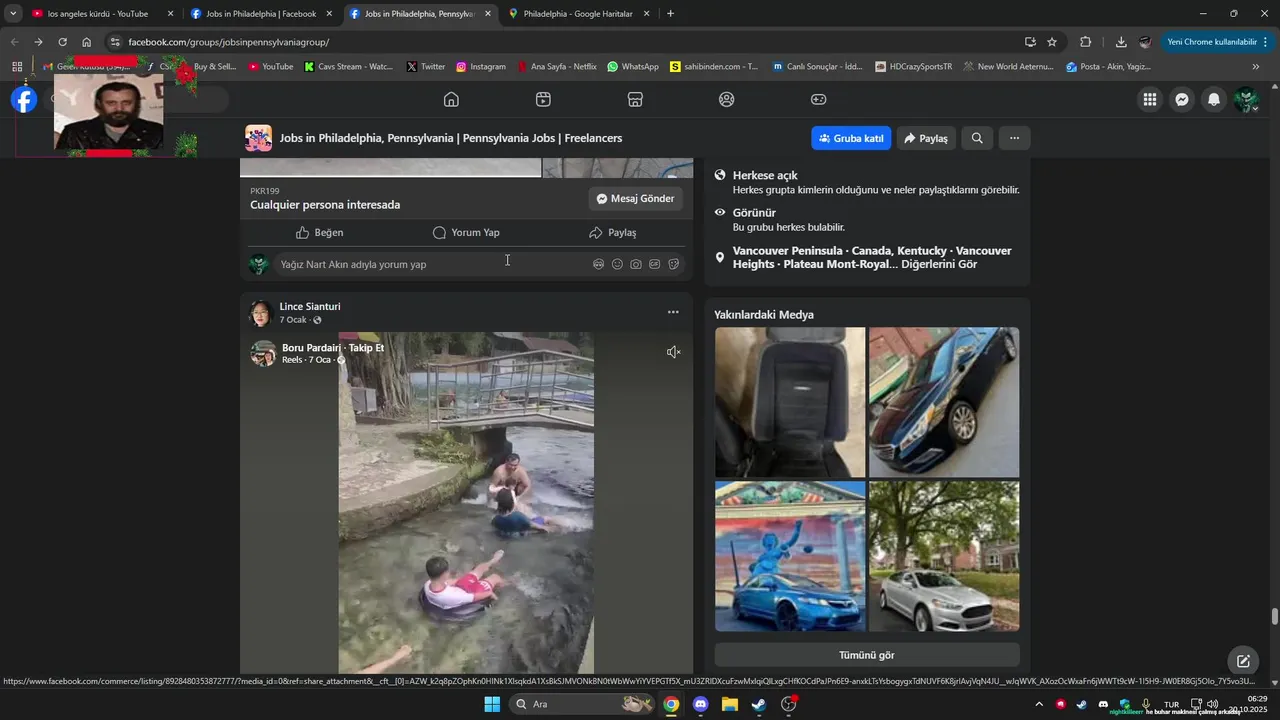This screenshot has height=720, width=1280.
Task: Open File Explorer from the taskbar
Action: [x=729, y=704]
